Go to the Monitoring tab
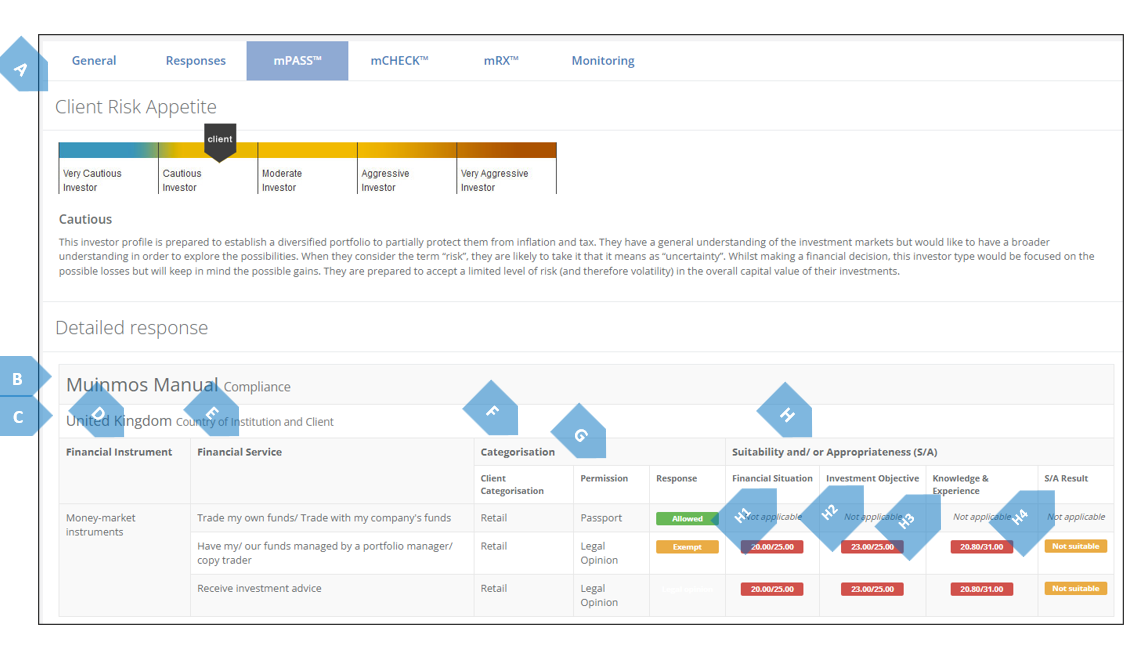The width and height of the screenshot is (1147, 646). pyautogui.click(x=603, y=61)
